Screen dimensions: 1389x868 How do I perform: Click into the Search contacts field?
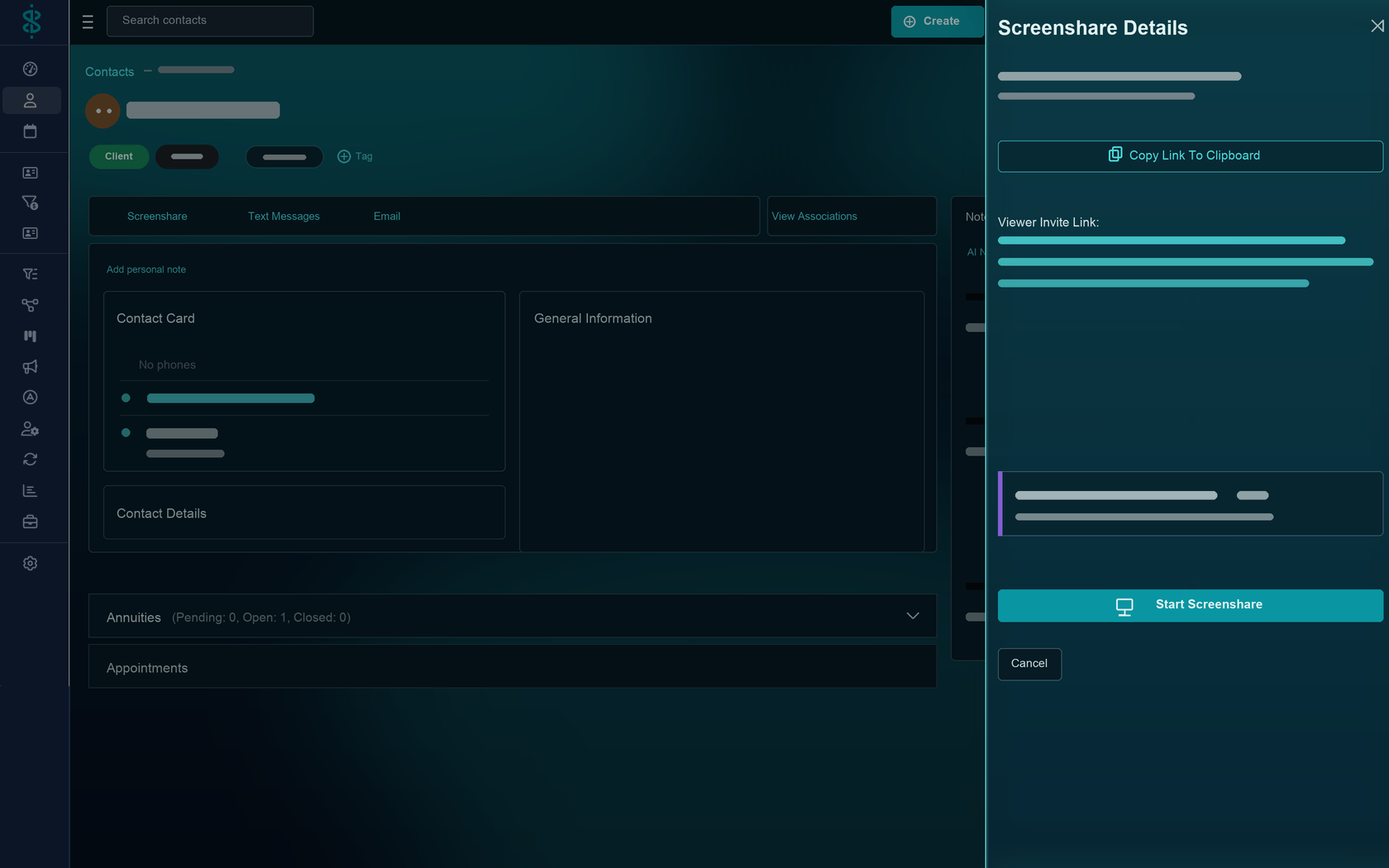pyautogui.click(x=210, y=21)
